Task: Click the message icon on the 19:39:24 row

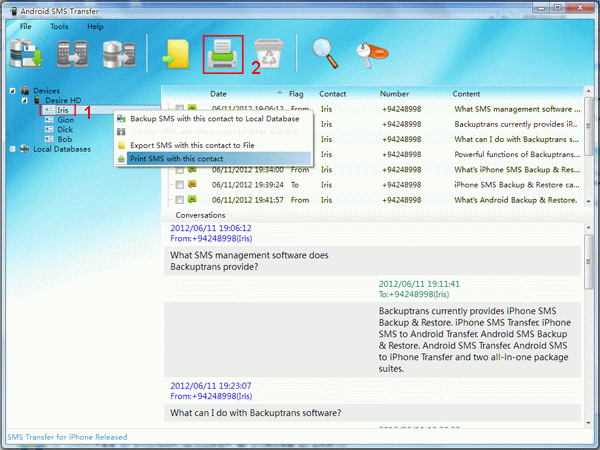Action: click(192, 184)
